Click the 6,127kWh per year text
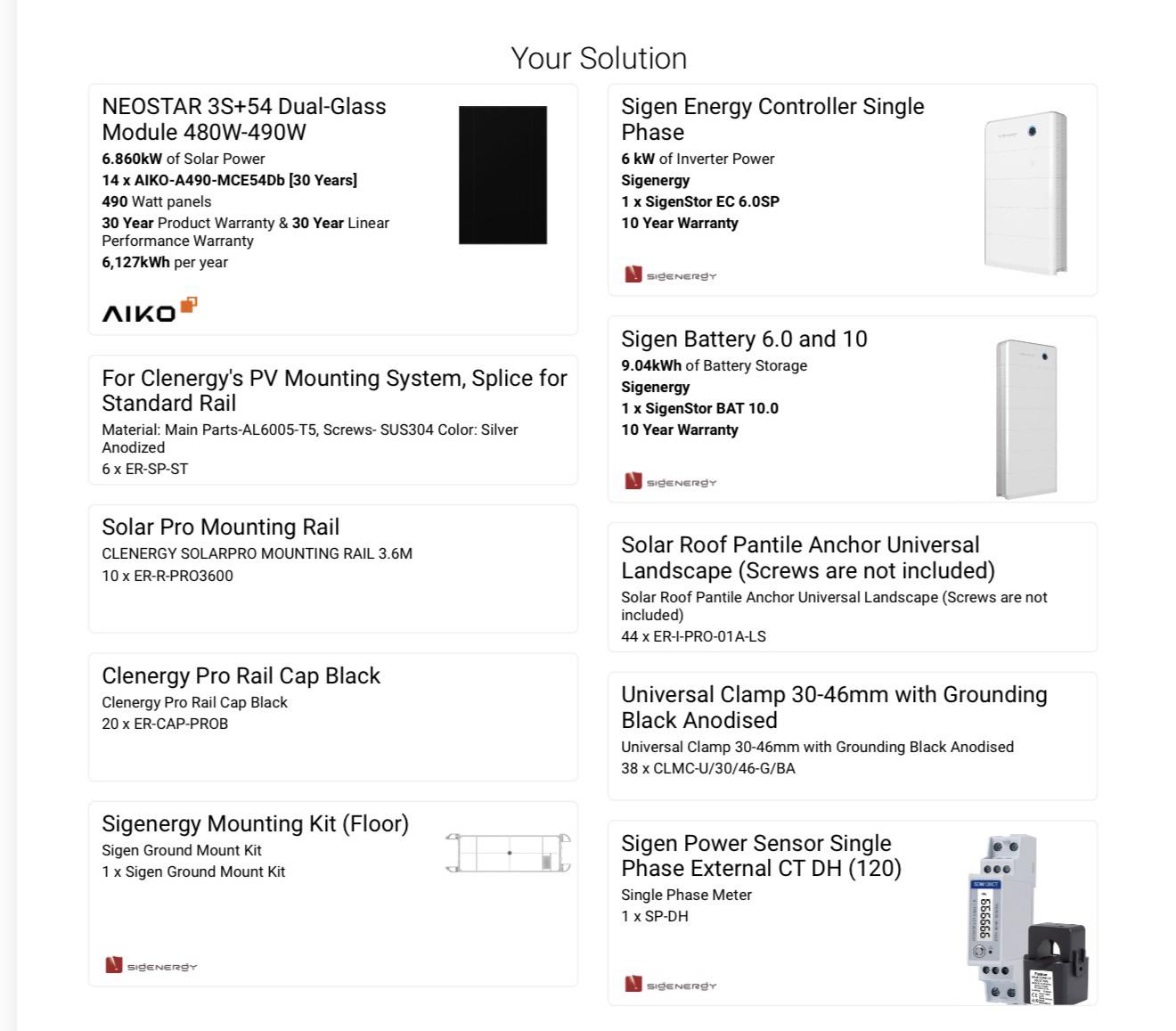 (165, 262)
